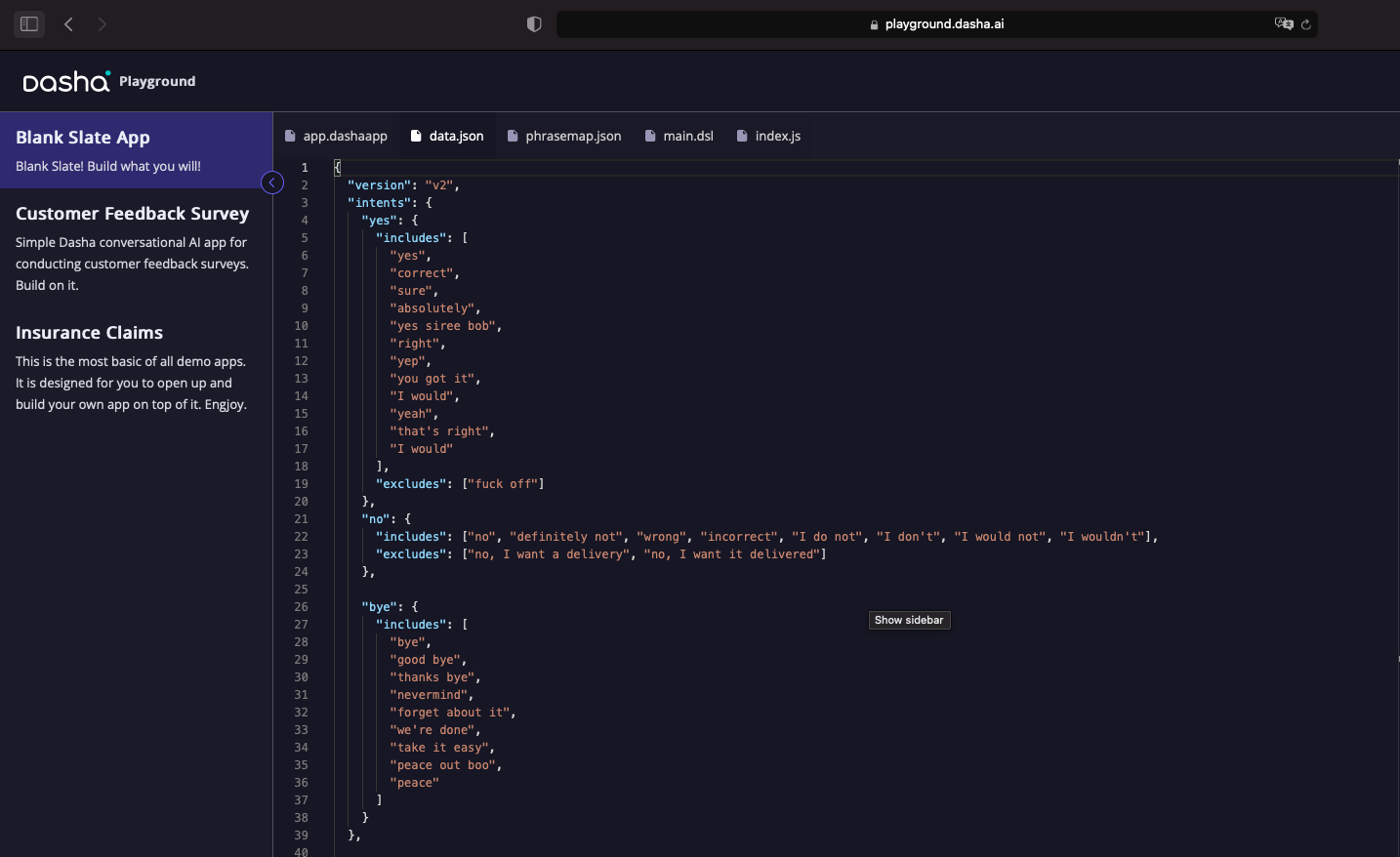Click the translate icon in address bar
This screenshot has height=857, width=1400.
point(1284,23)
